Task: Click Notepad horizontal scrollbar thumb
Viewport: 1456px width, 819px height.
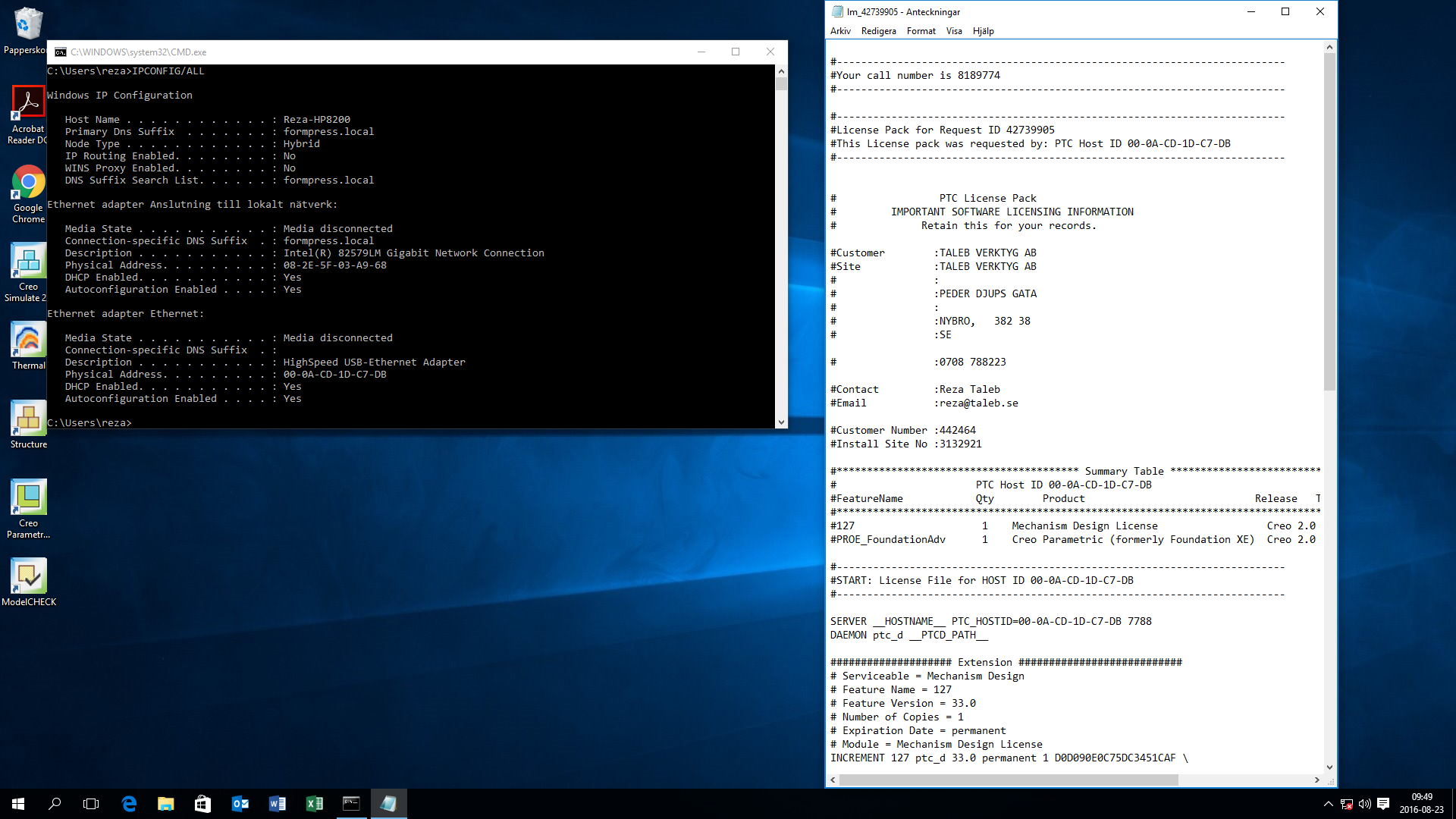Action: (x=1009, y=780)
